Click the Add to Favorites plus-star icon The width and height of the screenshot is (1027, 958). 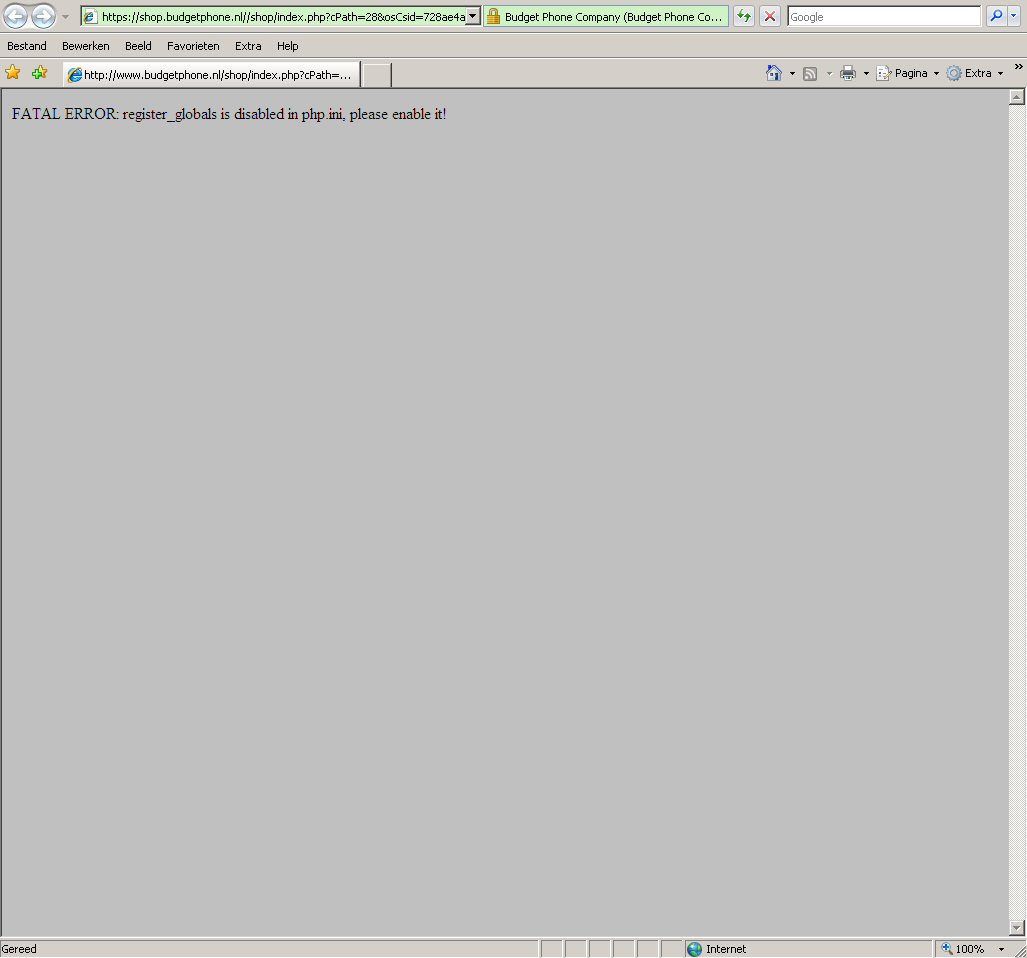point(40,73)
